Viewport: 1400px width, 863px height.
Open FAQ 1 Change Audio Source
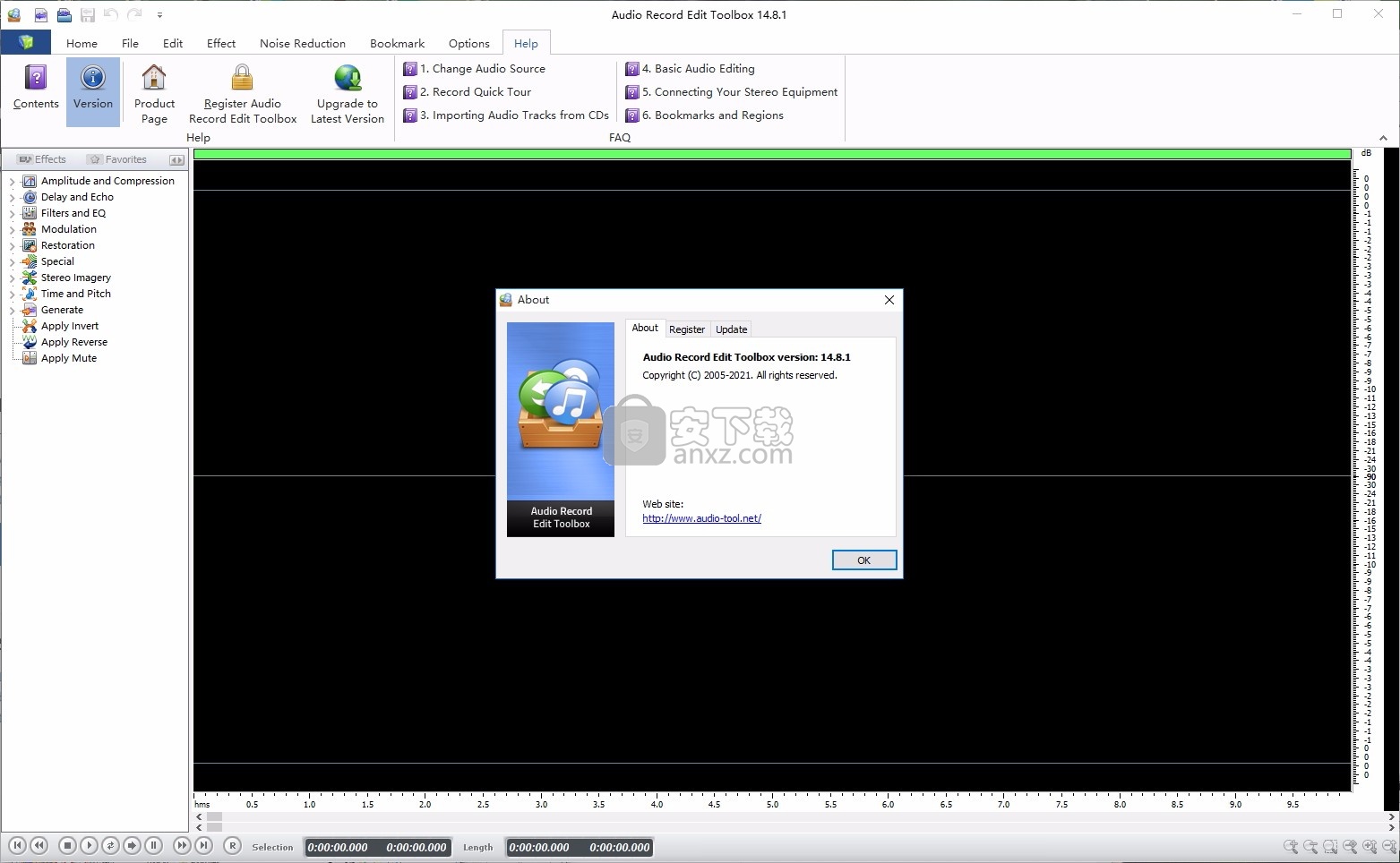click(x=475, y=69)
